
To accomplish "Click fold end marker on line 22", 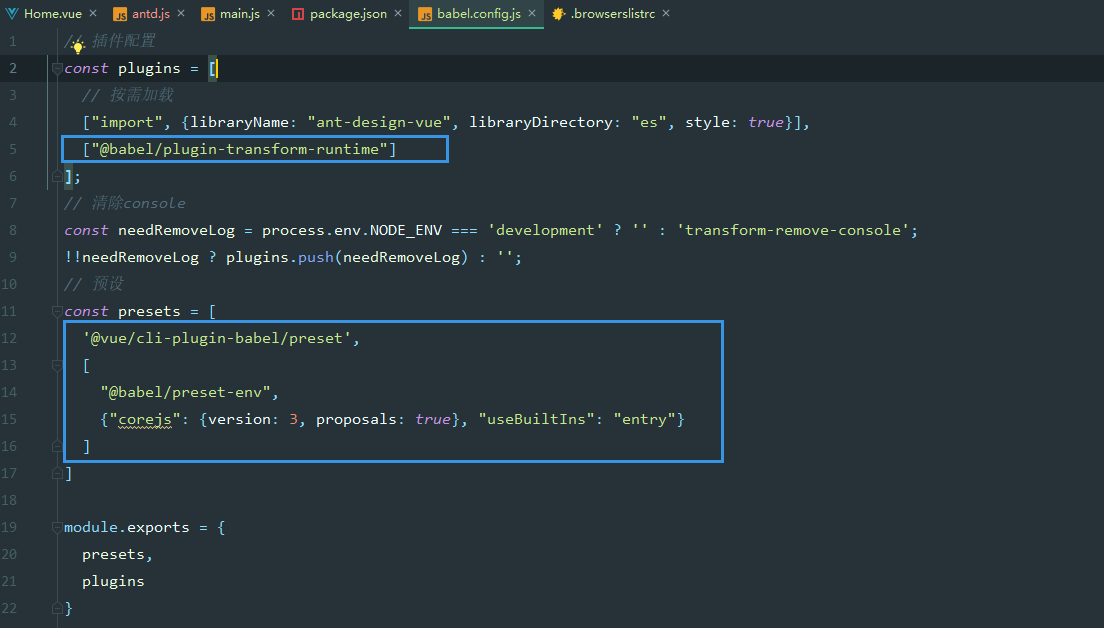I will [x=57, y=608].
